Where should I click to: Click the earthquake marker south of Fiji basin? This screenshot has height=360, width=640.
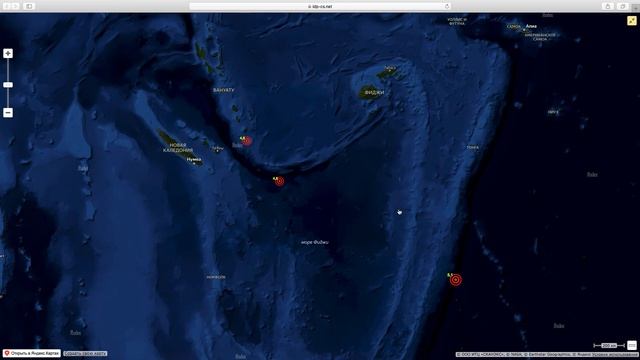pos(279,181)
